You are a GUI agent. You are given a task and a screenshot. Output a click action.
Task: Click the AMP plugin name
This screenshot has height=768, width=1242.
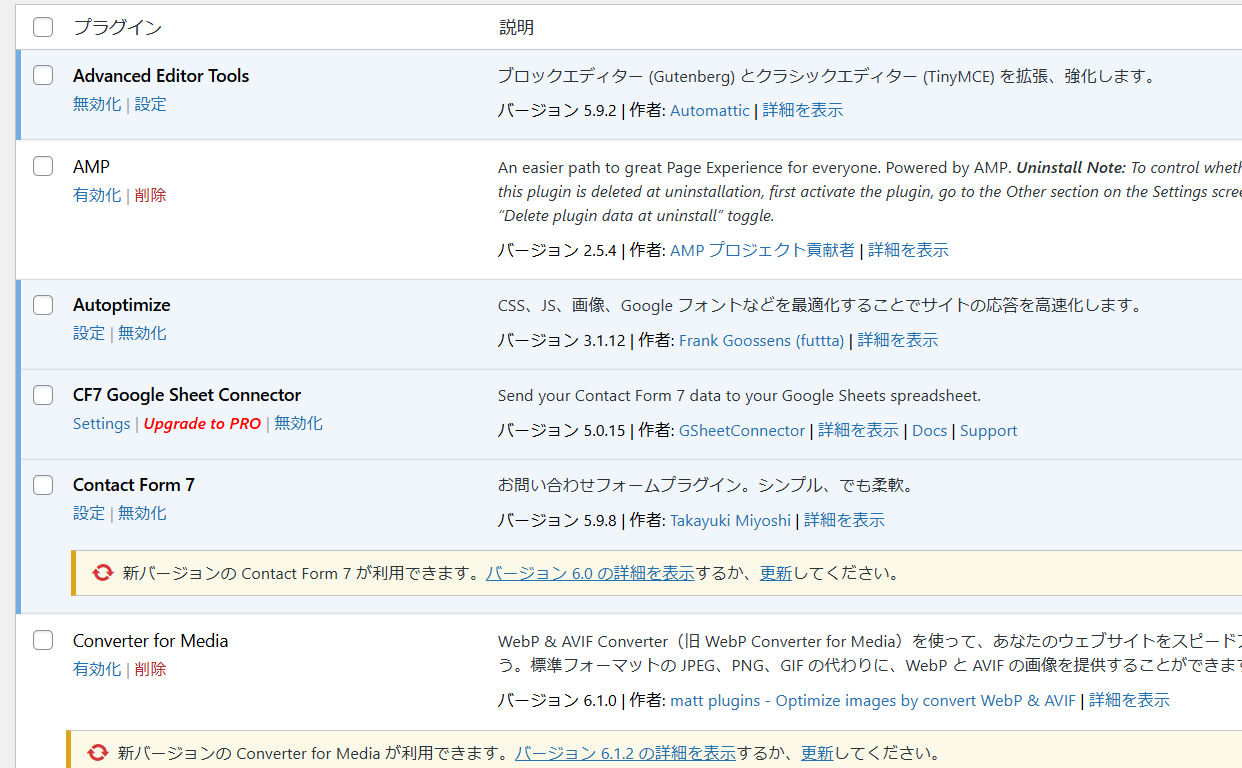pos(91,167)
